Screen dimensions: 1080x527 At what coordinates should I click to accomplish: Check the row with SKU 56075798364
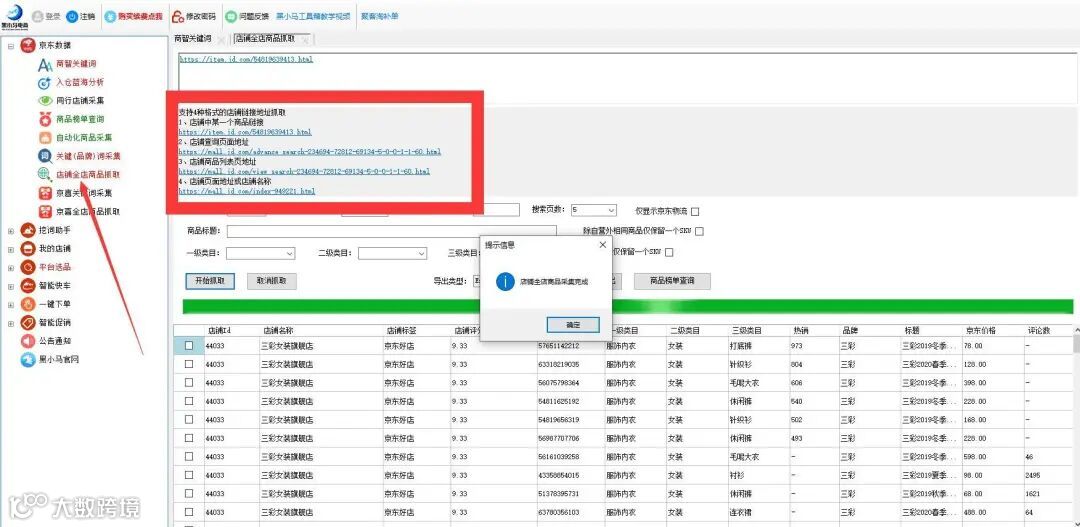pyautogui.click(x=189, y=383)
